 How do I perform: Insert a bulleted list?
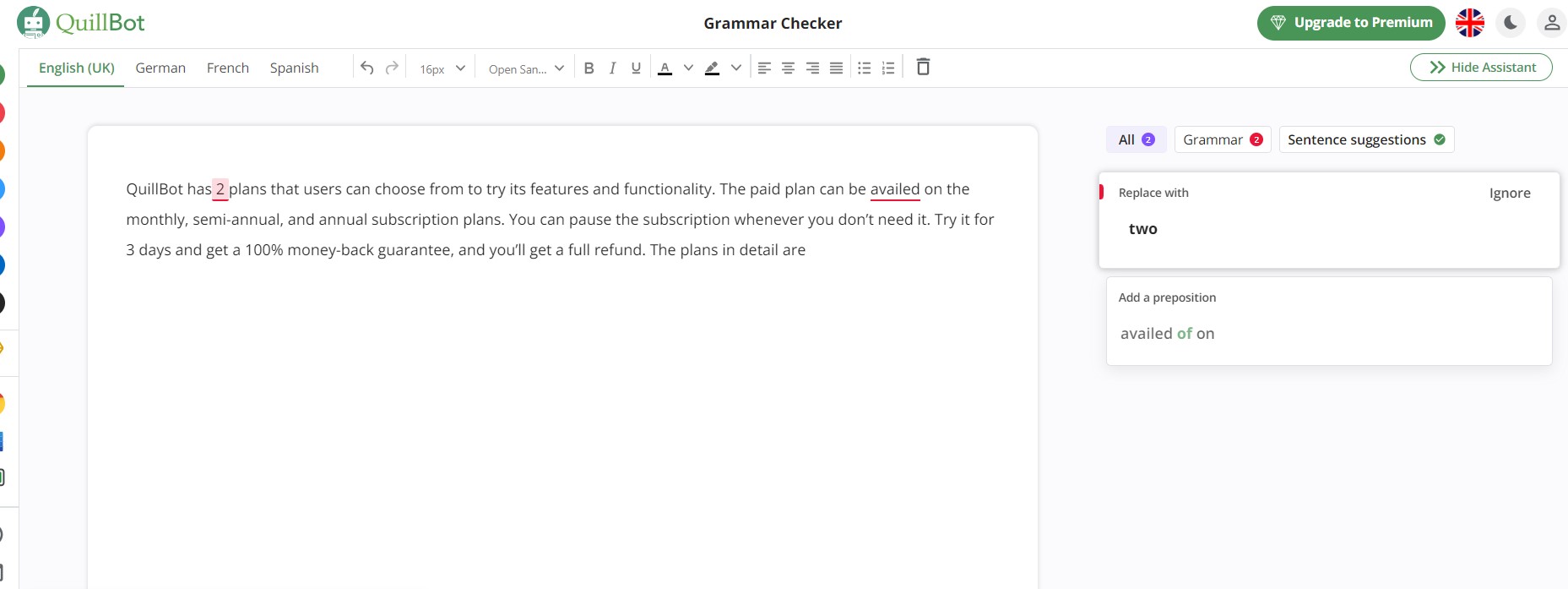click(864, 68)
